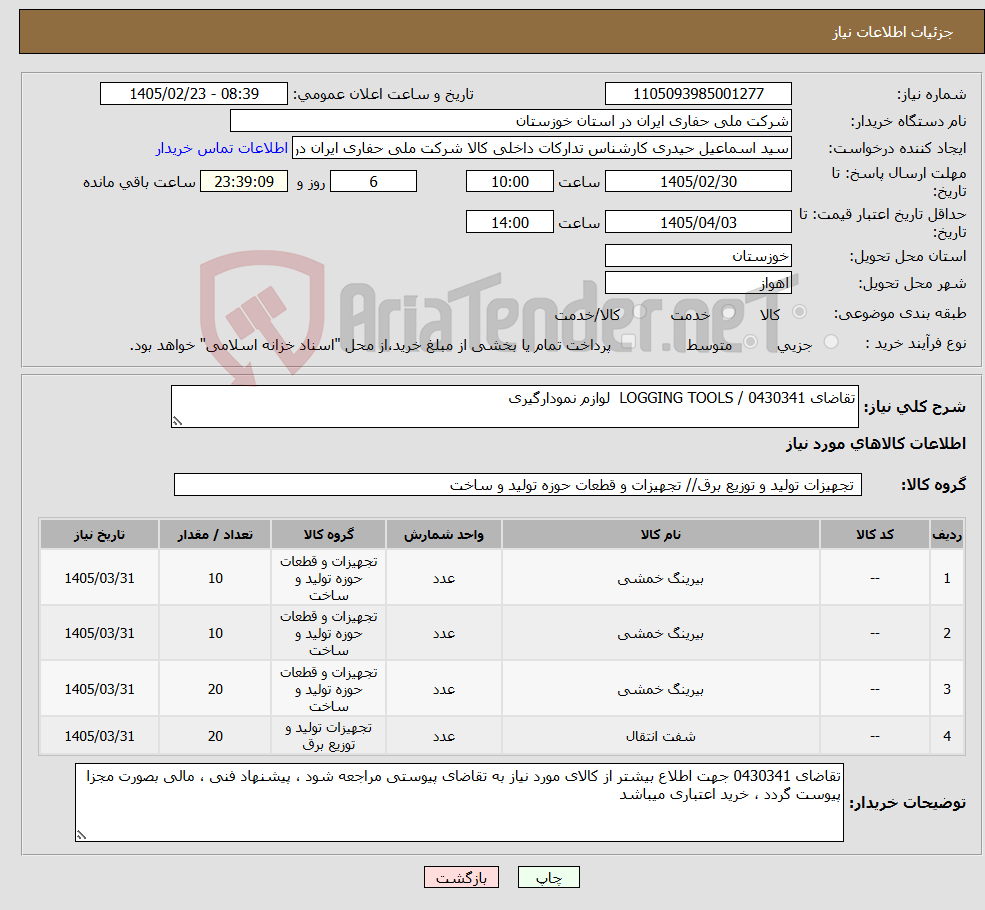Select the خدمت radio button

pyautogui.click(x=729, y=312)
